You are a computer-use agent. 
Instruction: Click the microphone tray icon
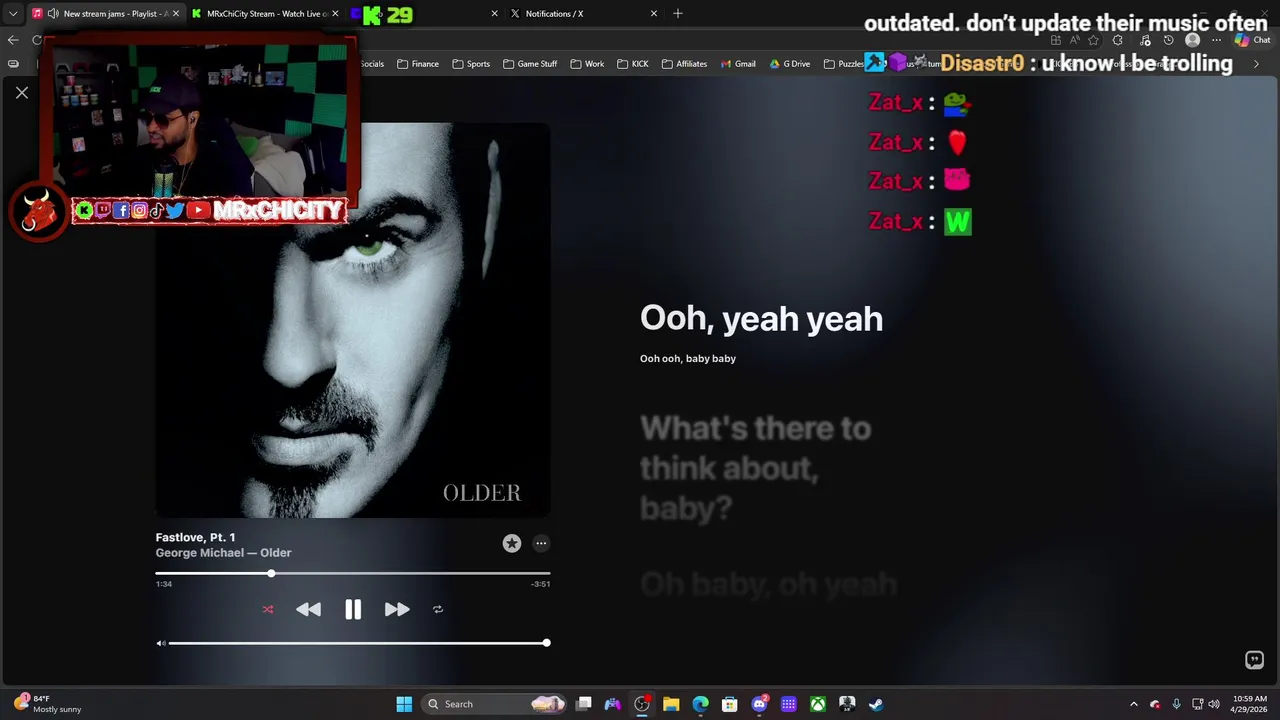(1176, 704)
